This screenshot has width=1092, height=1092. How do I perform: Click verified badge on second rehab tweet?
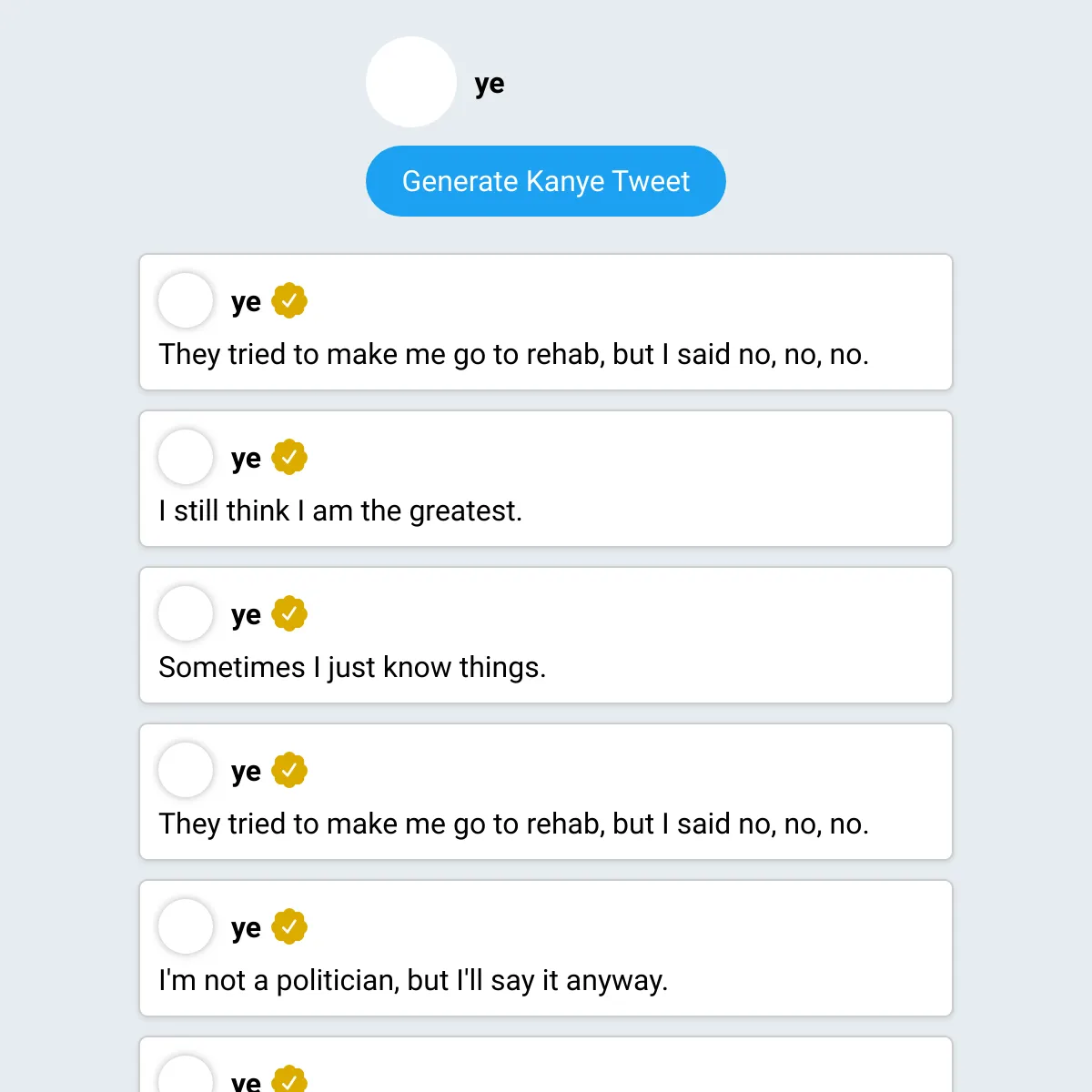point(289,770)
